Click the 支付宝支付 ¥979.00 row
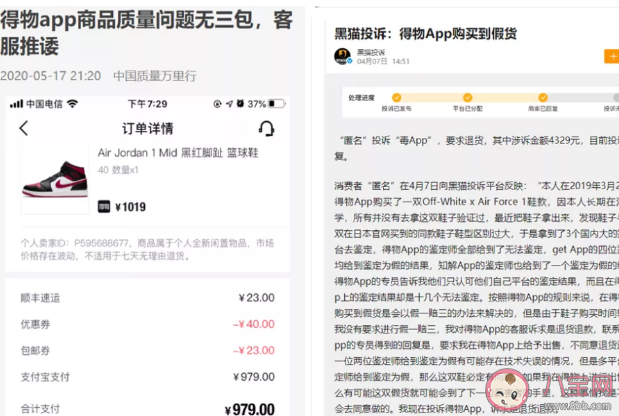 [148, 377]
